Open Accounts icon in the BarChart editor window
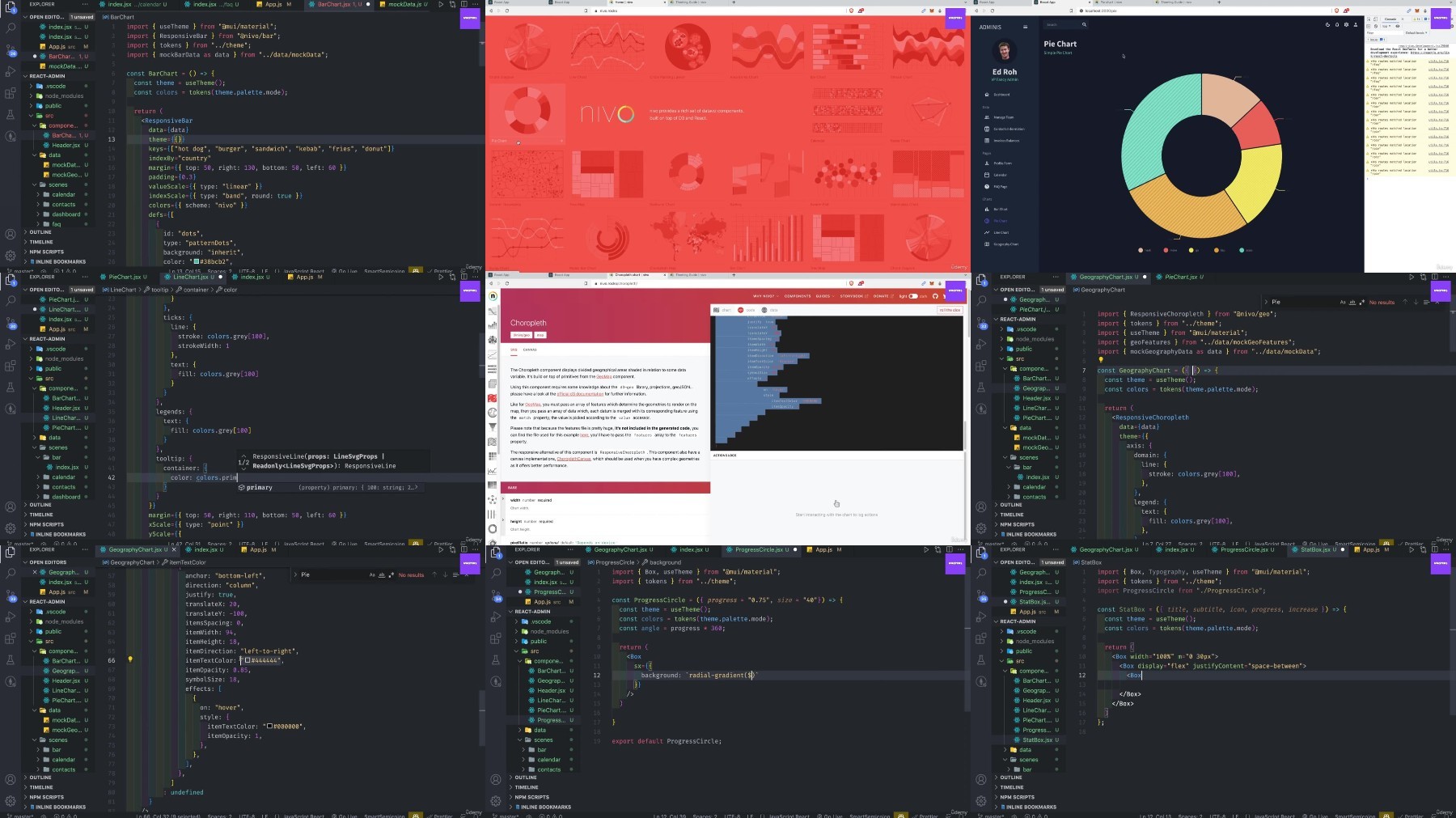This screenshot has height=818, width=1456. pyautogui.click(x=11, y=235)
